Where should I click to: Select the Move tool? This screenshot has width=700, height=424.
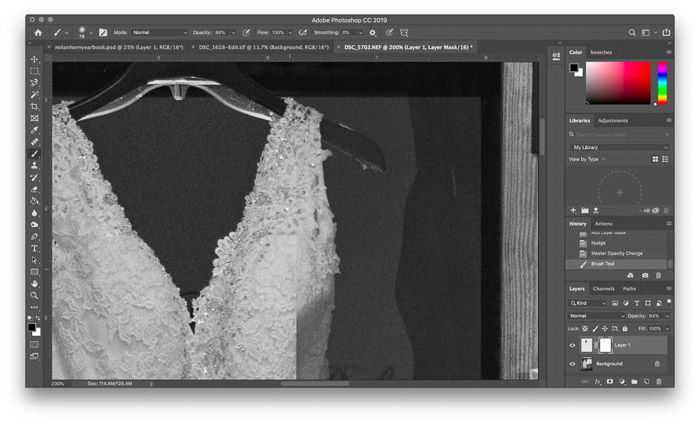point(34,59)
